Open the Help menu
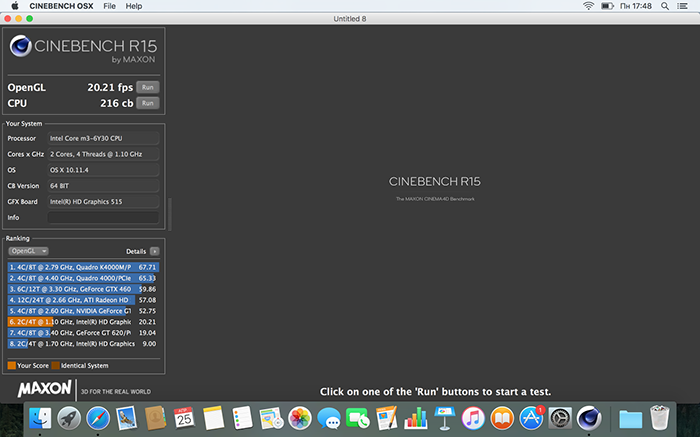The width and height of the screenshot is (700, 437). coord(134,6)
